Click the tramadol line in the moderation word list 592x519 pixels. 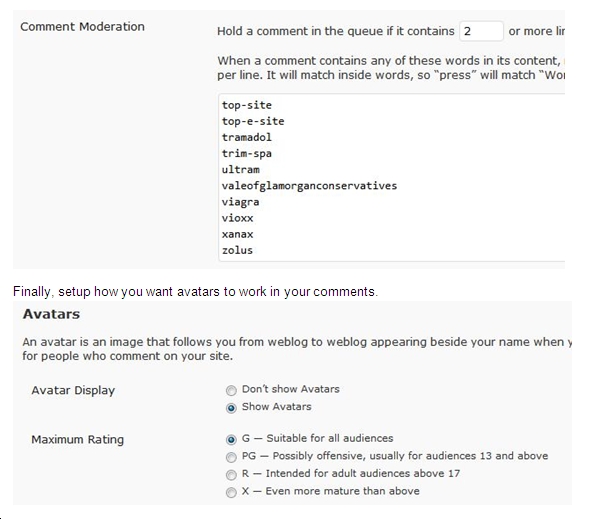(x=247, y=137)
